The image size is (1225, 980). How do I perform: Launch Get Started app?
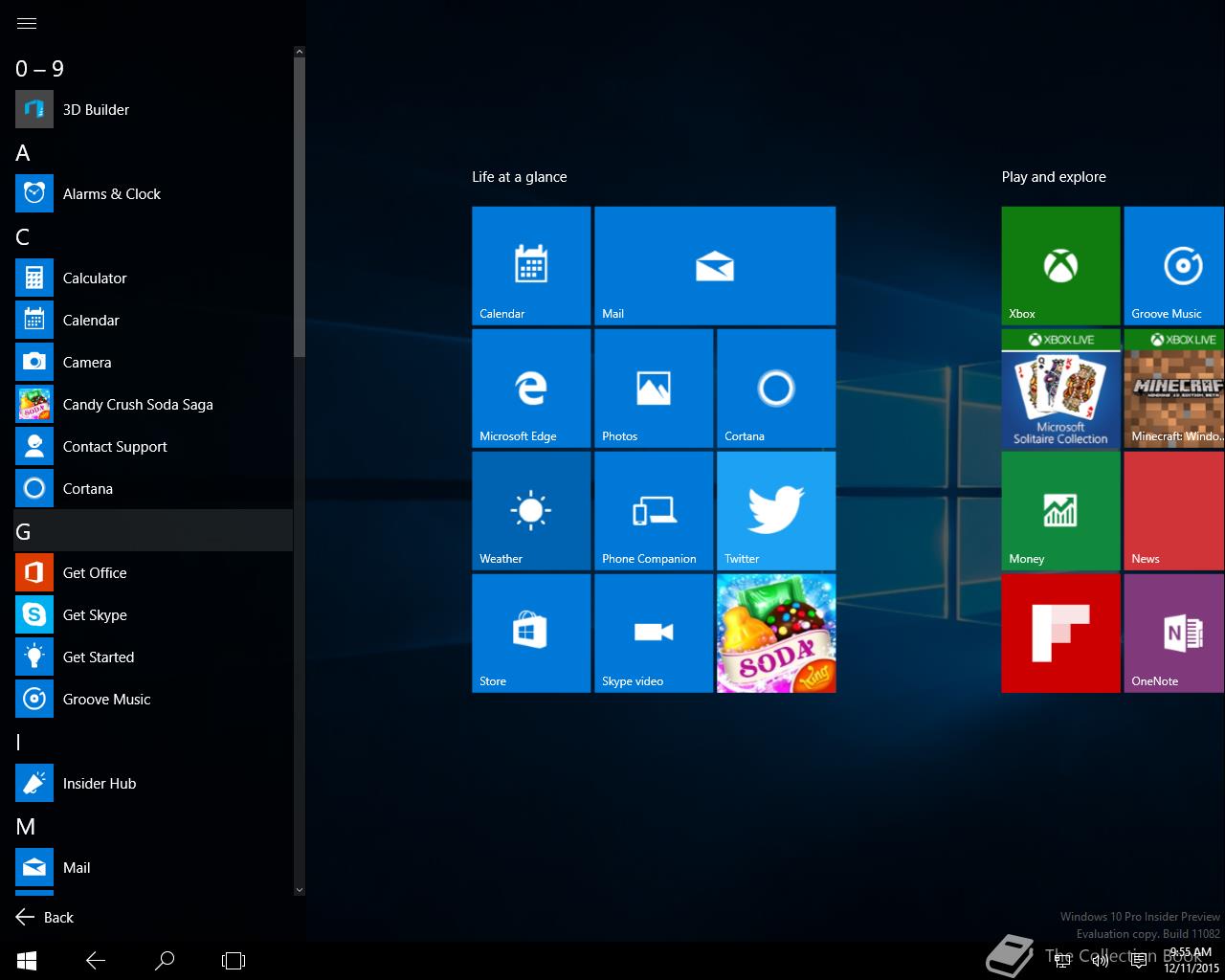coord(153,657)
